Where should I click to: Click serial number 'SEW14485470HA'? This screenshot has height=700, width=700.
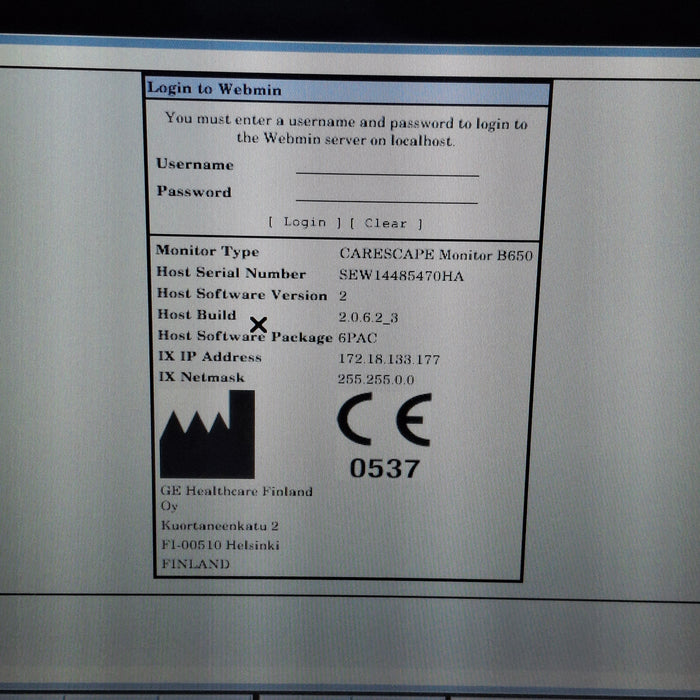click(401, 275)
